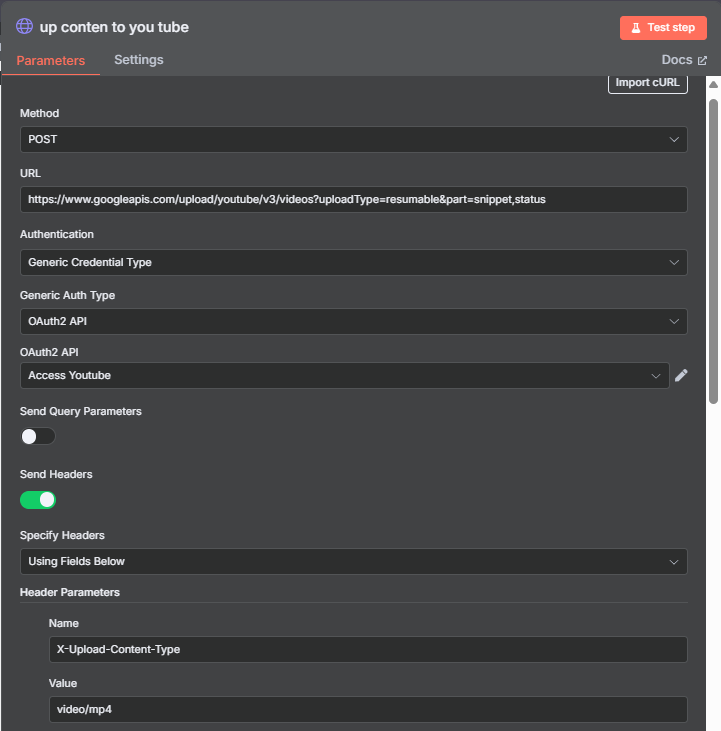Image resolution: width=721 pixels, height=731 pixels.
Task: Switch to the Settings tab
Action: click(139, 60)
